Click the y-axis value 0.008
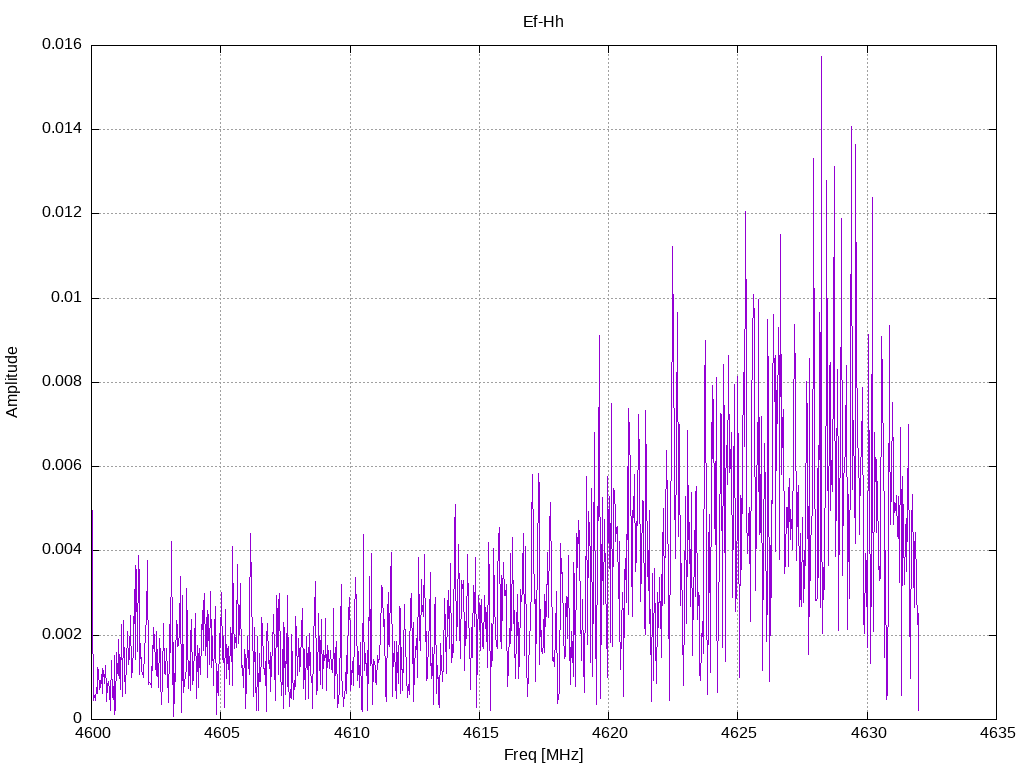The height and width of the screenshot is (768, 1024). pyautogui.click(x=62, y=382)
